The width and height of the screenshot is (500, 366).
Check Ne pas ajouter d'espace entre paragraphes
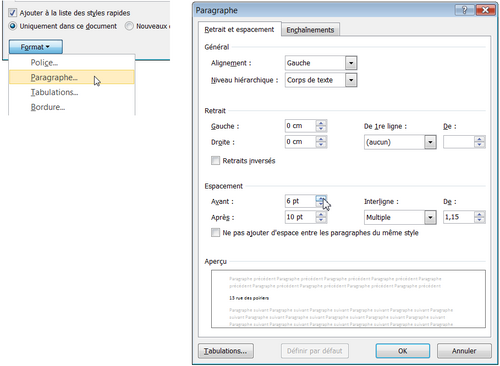[215, 232]
